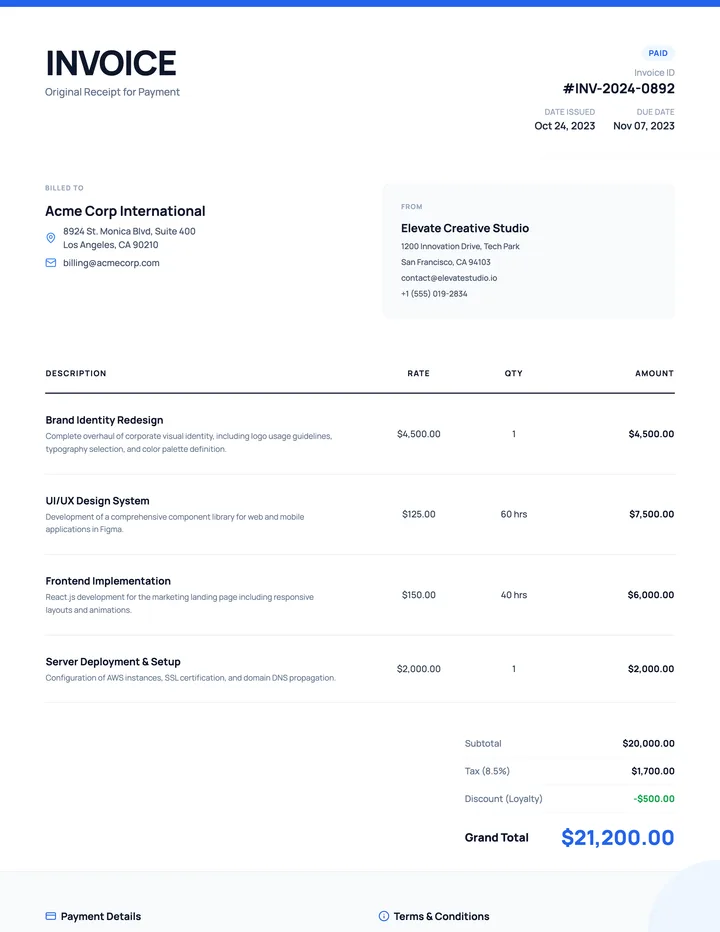Click the $2,000.00 rate for Server Deployment
720x932 pixels.
coord(419,669)
